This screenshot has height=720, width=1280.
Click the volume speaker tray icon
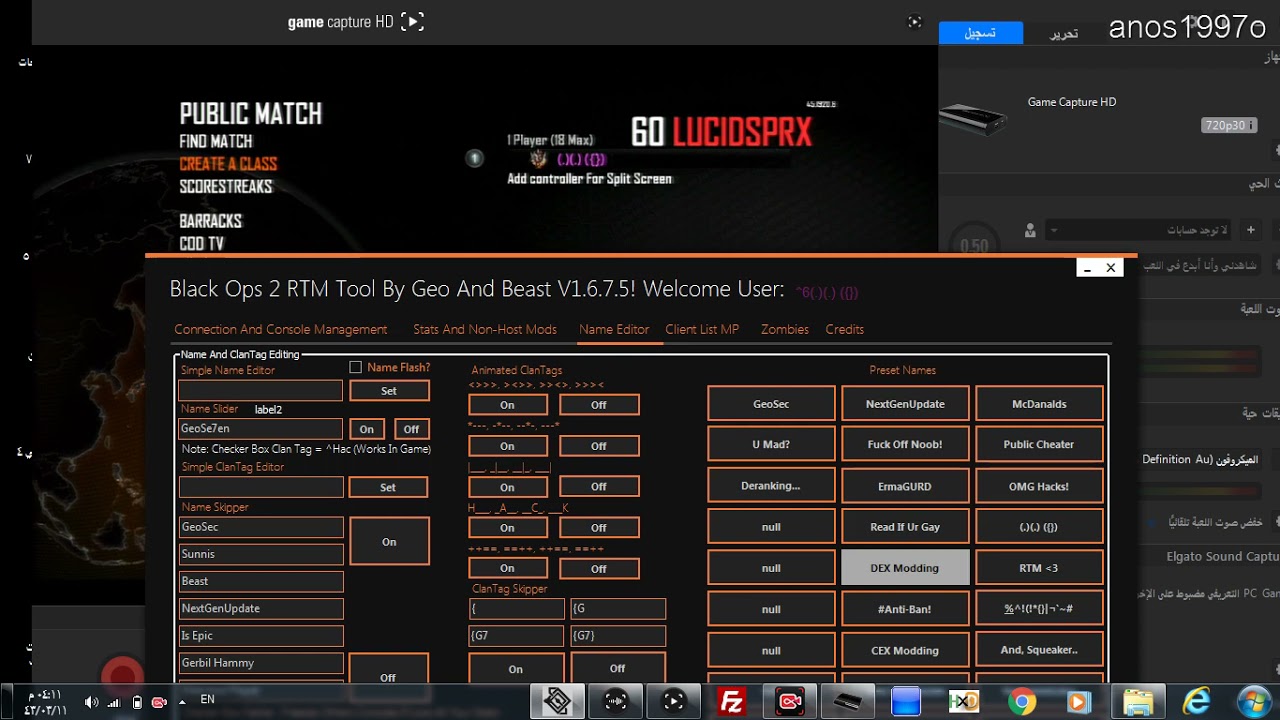pos(92,702)
